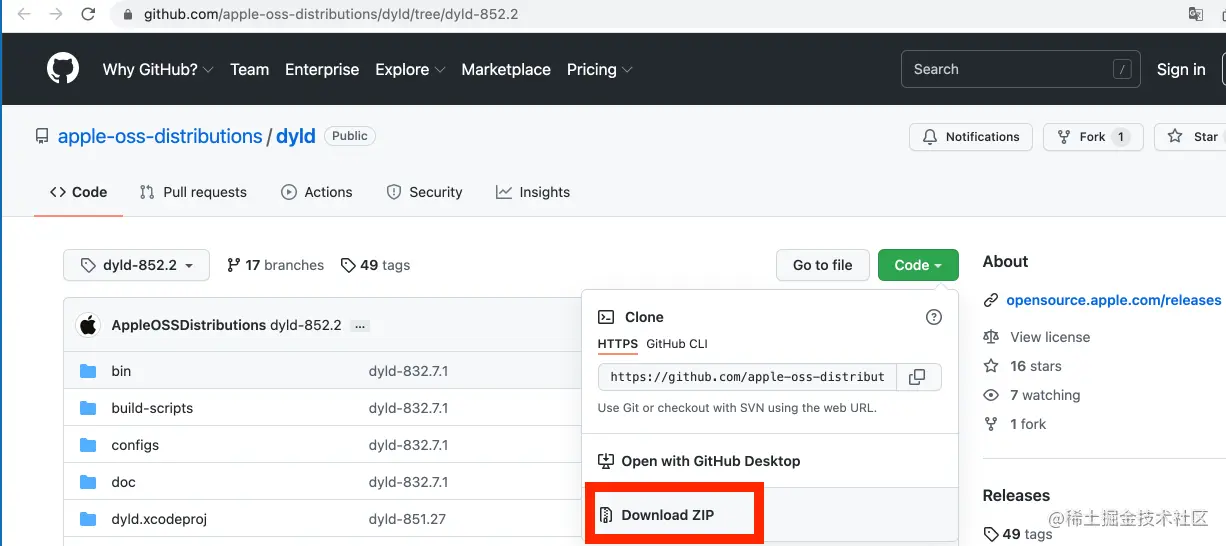Expand the Pricing menu
The width and height of the screenshot is (1226, 546).
coord(599,69)
